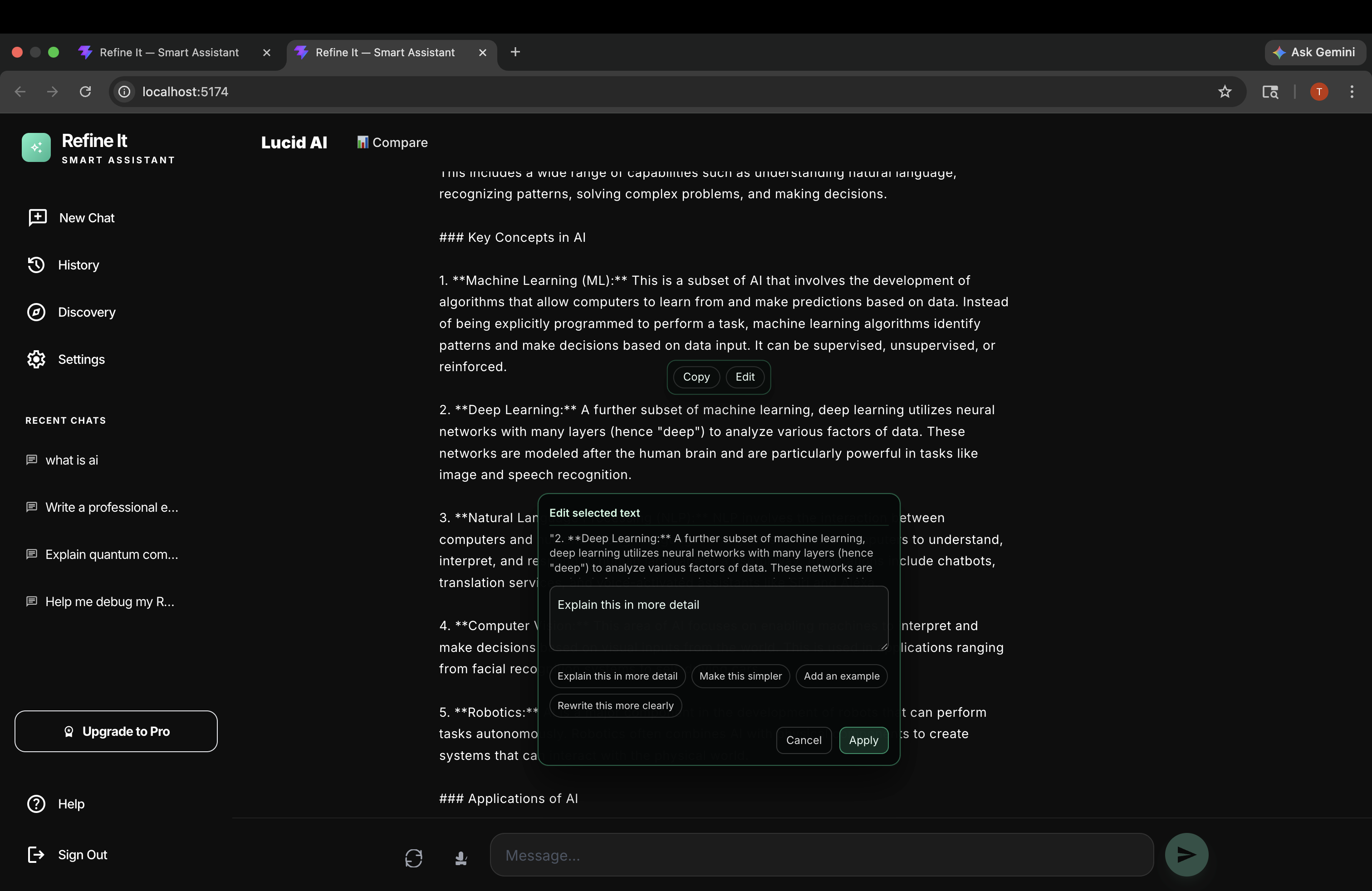Open the History clock icon

(x=36, y=265)
